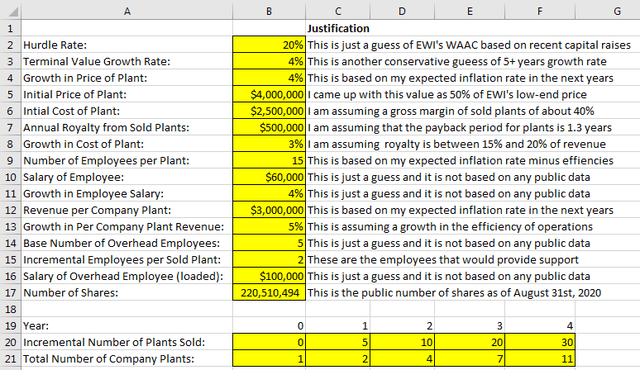This screenshot has height=370, width=640.
Task: Select Year 4 total company plants value 11
Action: [540, 359]
